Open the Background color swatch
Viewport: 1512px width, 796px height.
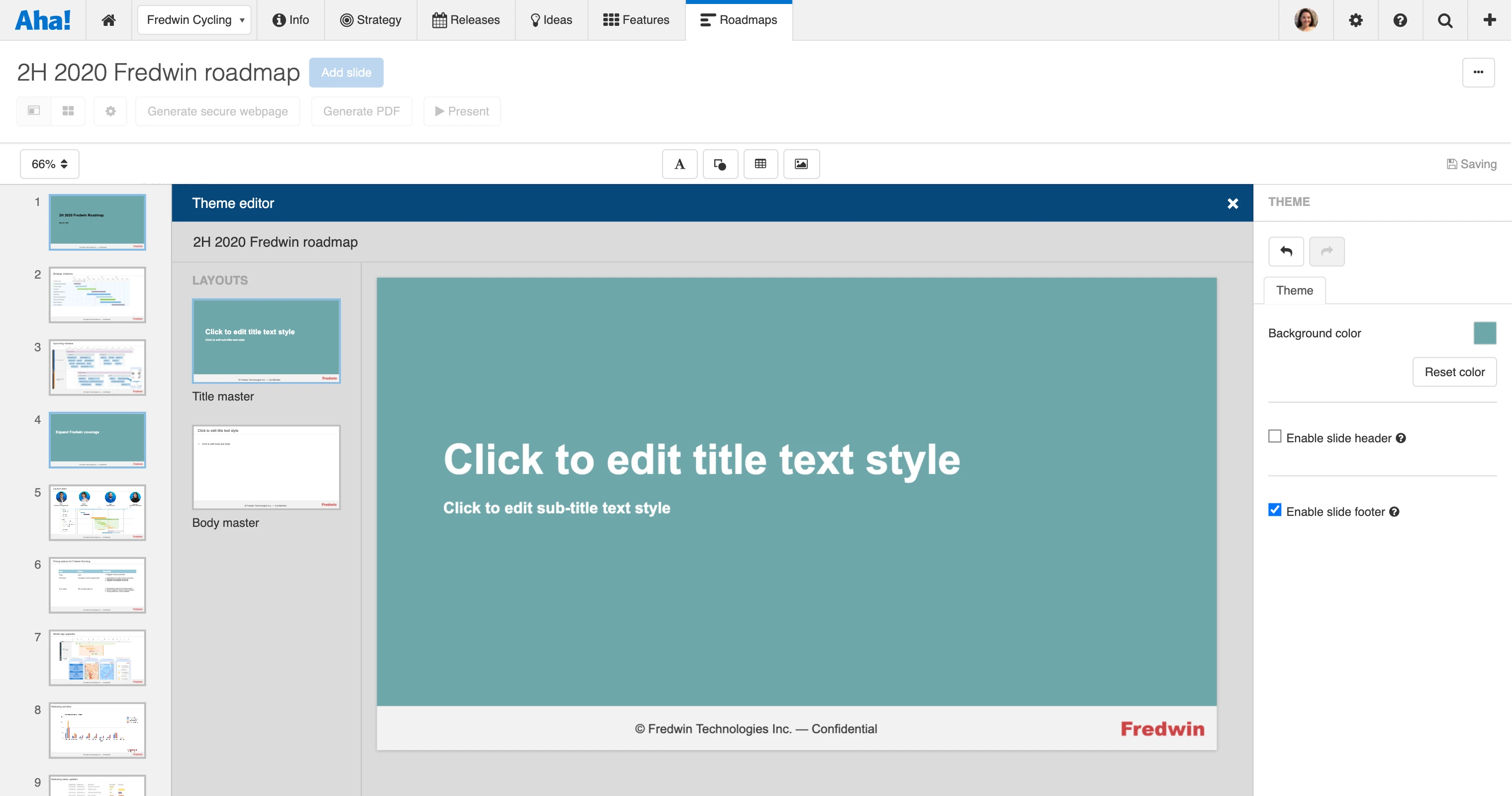coord(1484,333)
